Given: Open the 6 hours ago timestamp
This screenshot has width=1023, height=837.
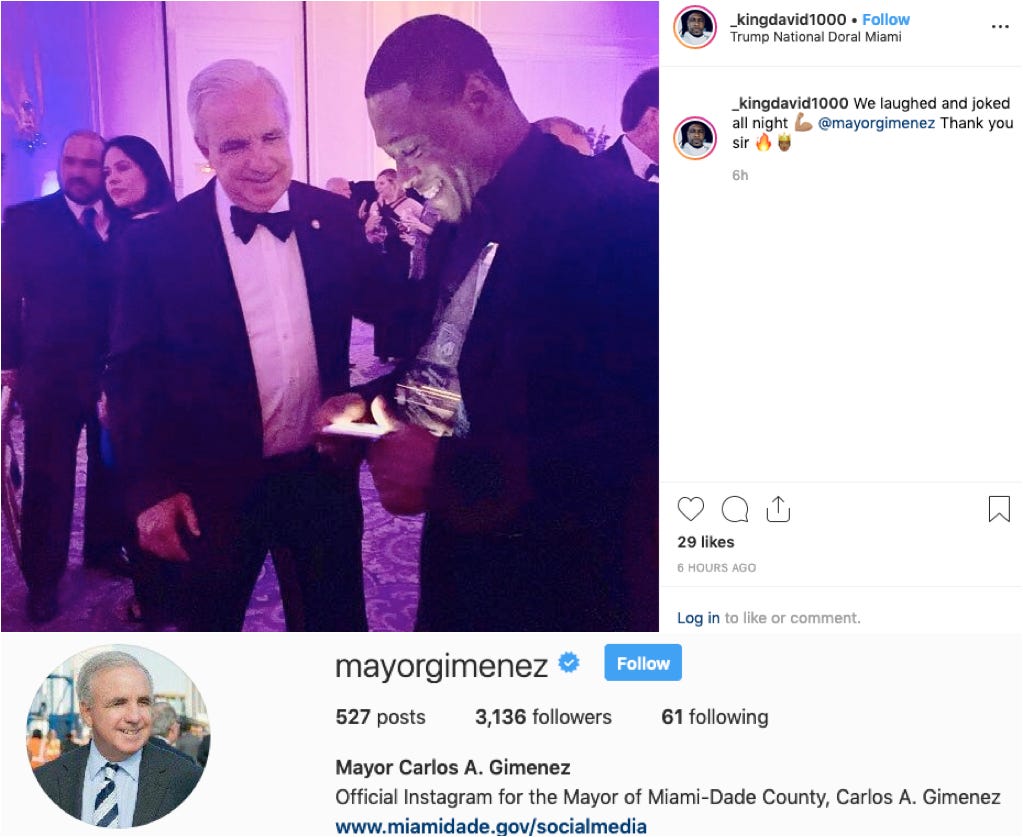Looking at the screenshot, I should coord(716,568).
